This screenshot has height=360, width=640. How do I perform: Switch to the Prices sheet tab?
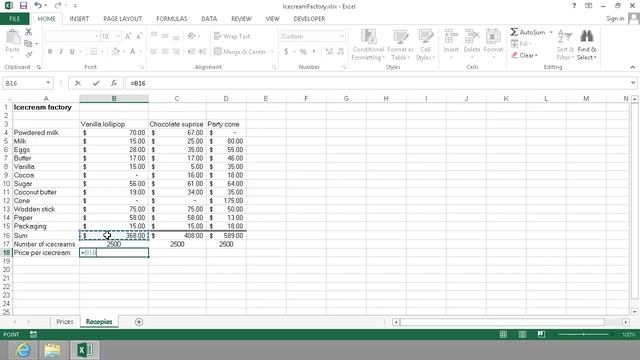(x=64, y=322)
